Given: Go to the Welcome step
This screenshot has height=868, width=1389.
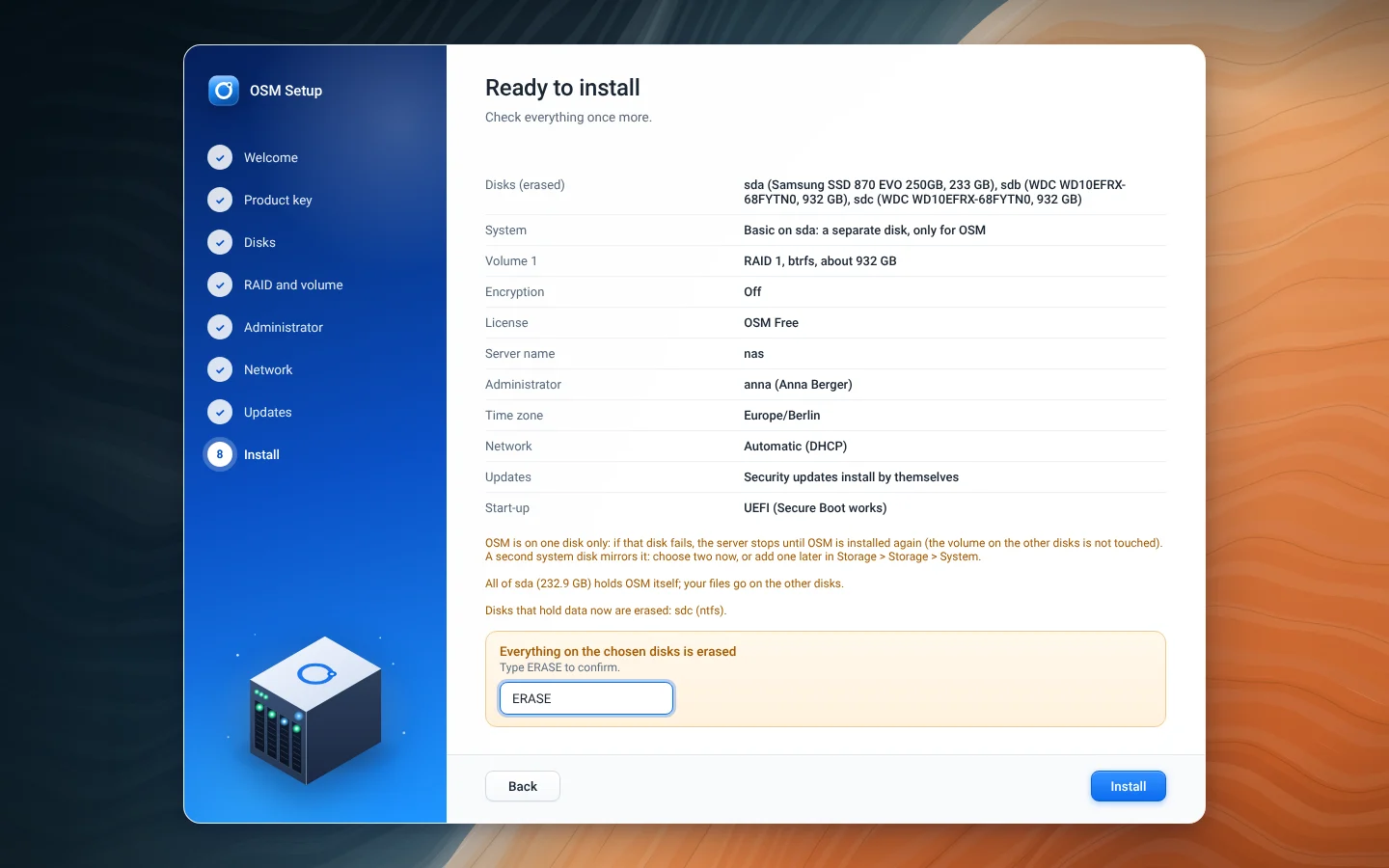Looking at the screenshot, I should tap(271, 157).
